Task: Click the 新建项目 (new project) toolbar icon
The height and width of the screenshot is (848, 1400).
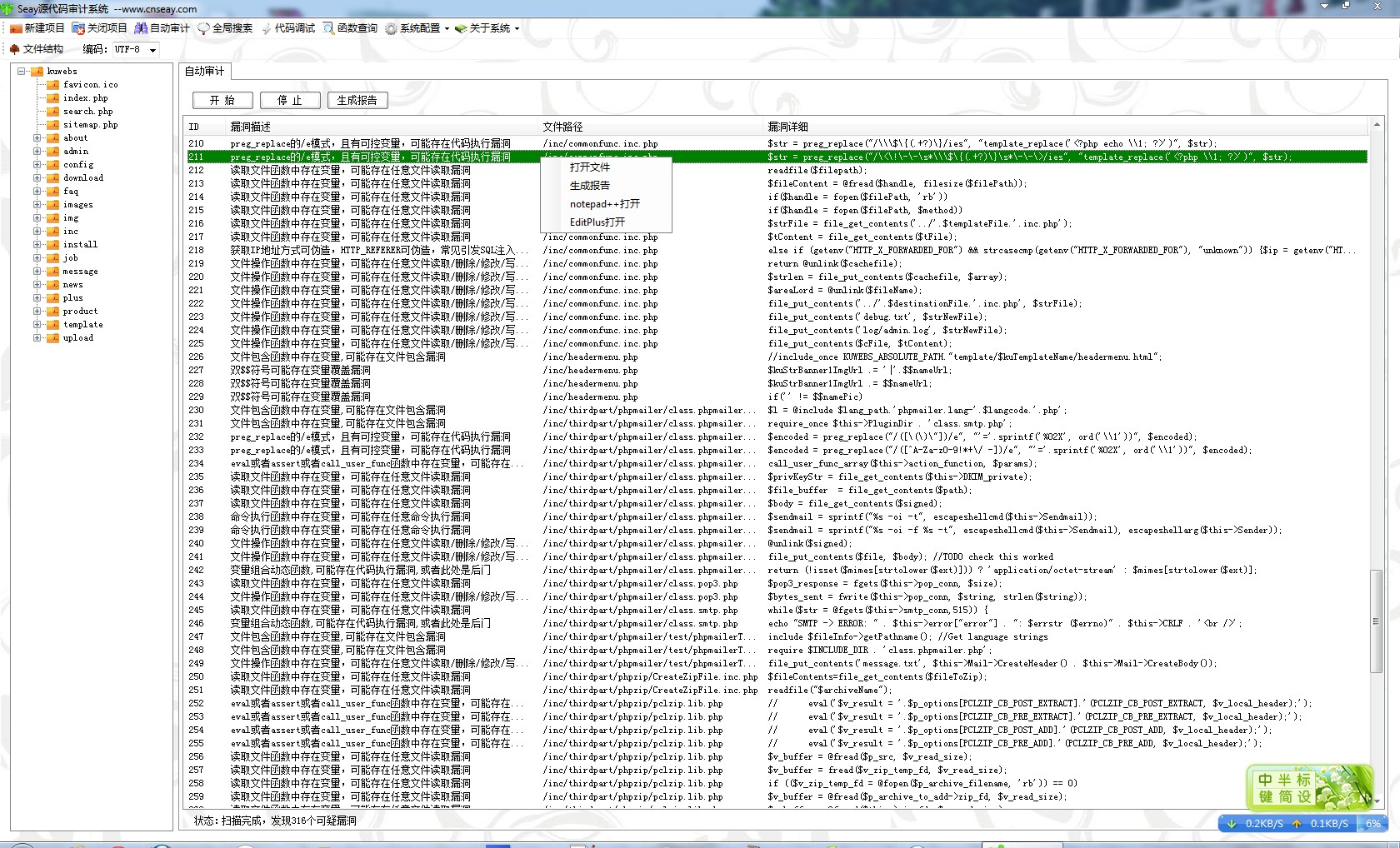Action: (17, 28)
